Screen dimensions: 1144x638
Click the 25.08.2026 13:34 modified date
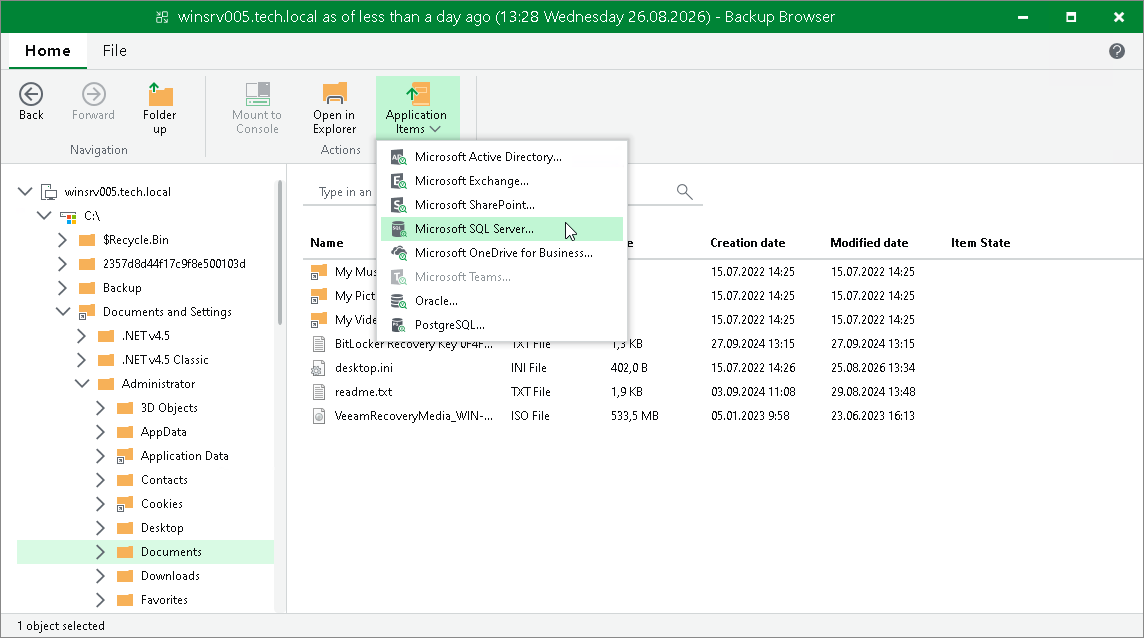(873, 368)
